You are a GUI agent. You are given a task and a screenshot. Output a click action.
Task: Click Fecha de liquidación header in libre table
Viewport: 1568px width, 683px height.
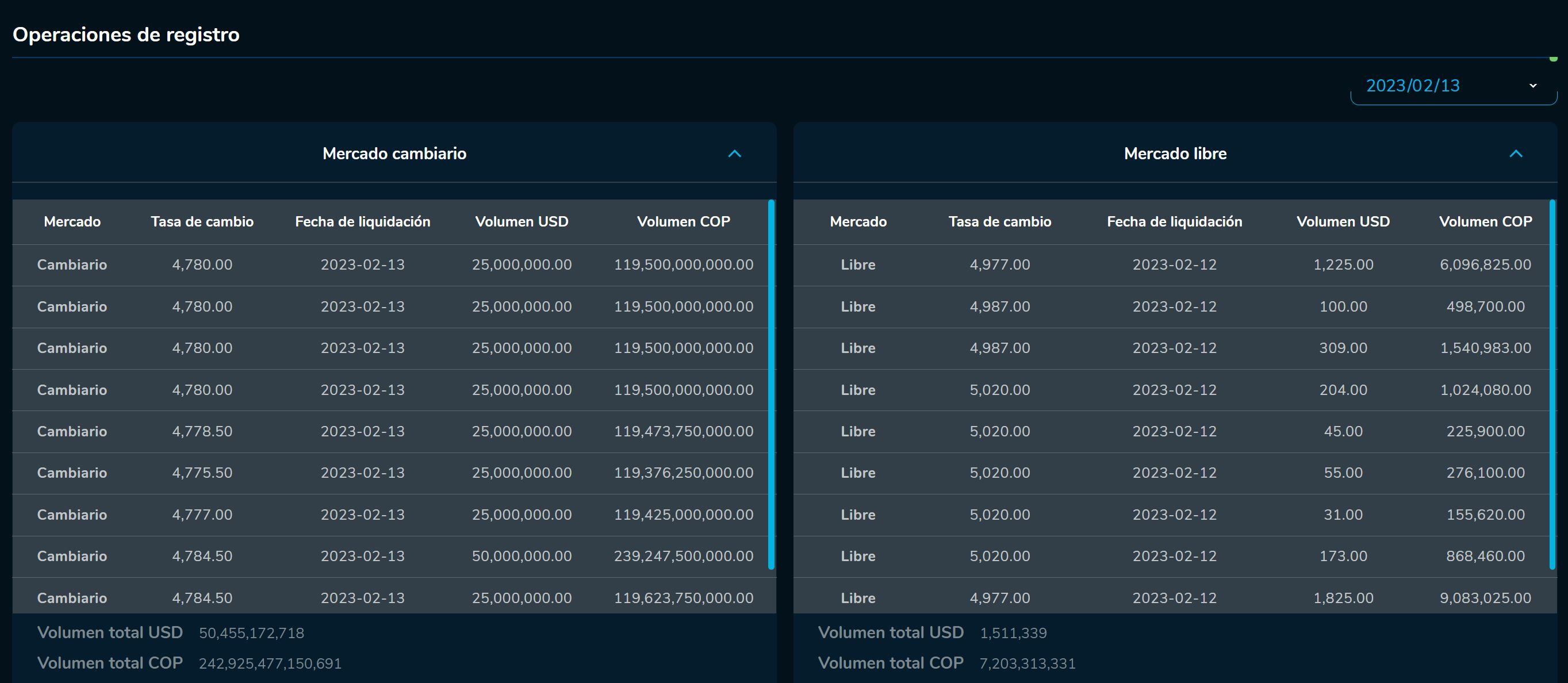click(1174, 221)
